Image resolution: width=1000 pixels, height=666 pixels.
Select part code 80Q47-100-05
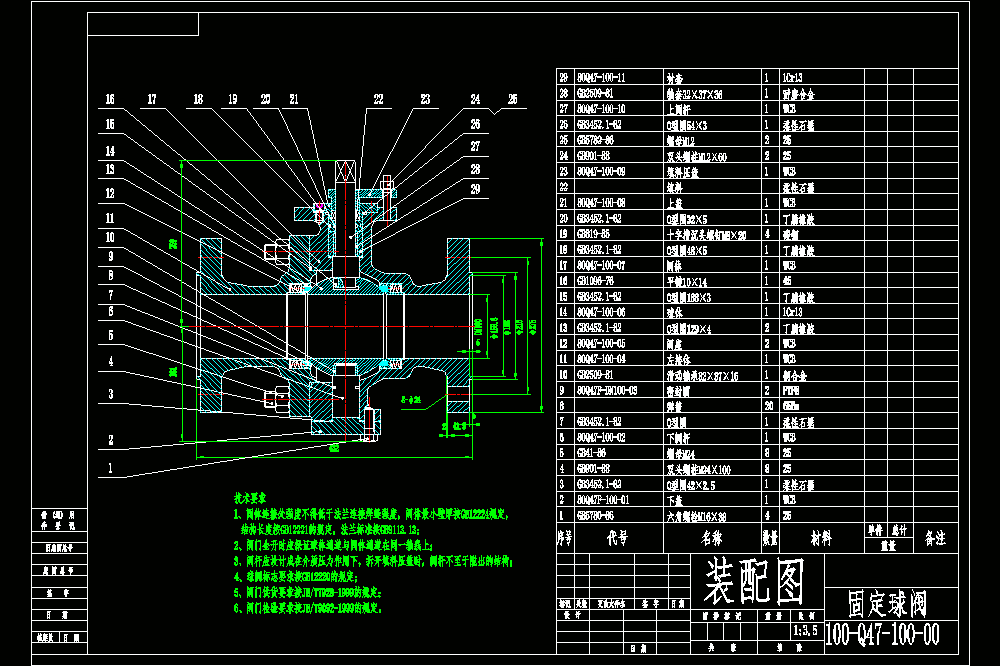pos(601,343)
